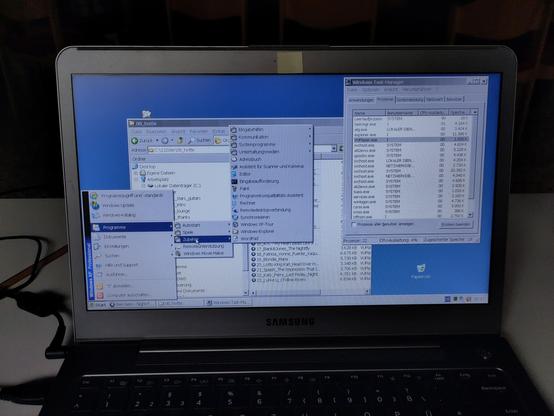
Task: Click the Windows Task-Manager taskbar button
Action: pyautogui.click(x=228, y=303)
